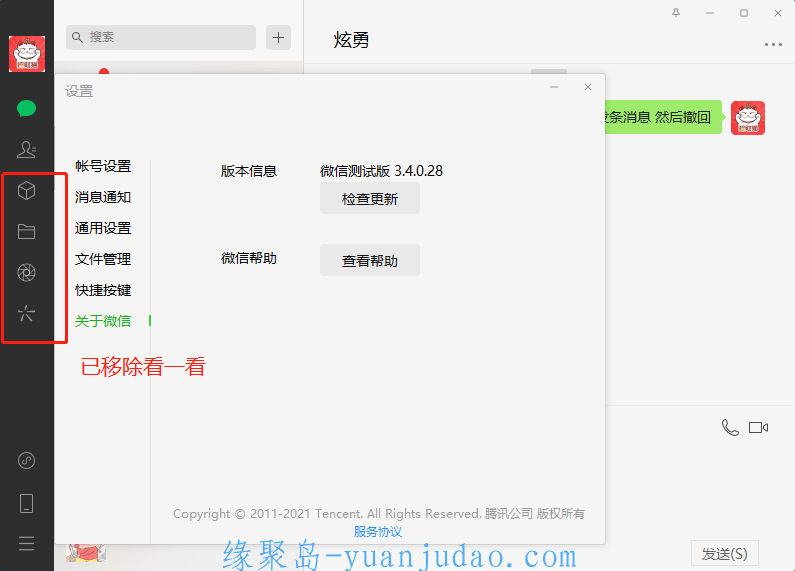Click the 查看帮助 button
The image size is (795, 571).
click(370, 260)
